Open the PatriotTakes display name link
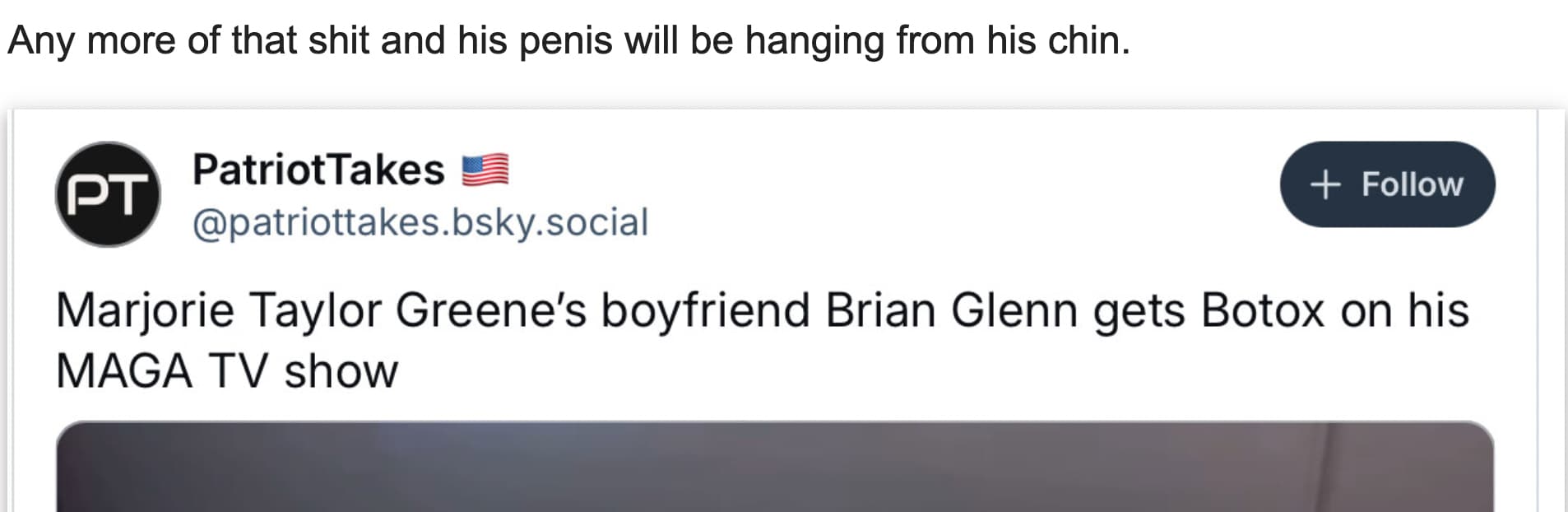Image resolution: width=1568 pixels, height=512 pixels. tap(318, 170)
